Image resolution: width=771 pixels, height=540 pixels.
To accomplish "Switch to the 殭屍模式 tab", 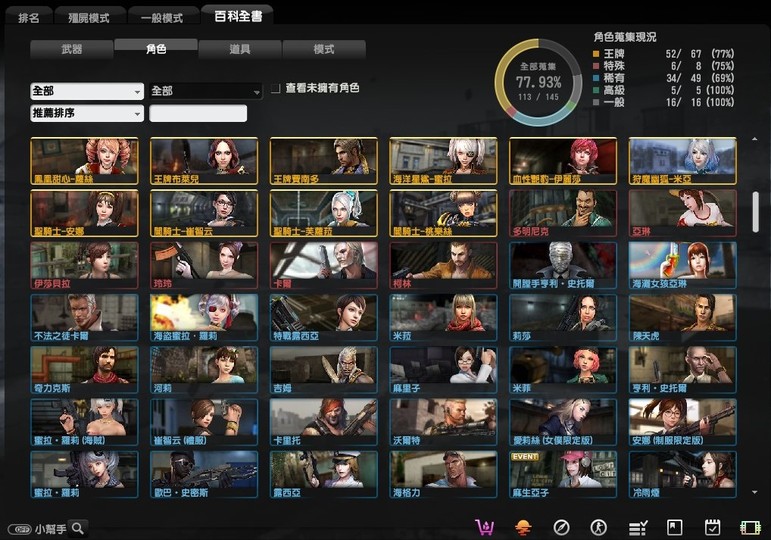I will 89,18.
